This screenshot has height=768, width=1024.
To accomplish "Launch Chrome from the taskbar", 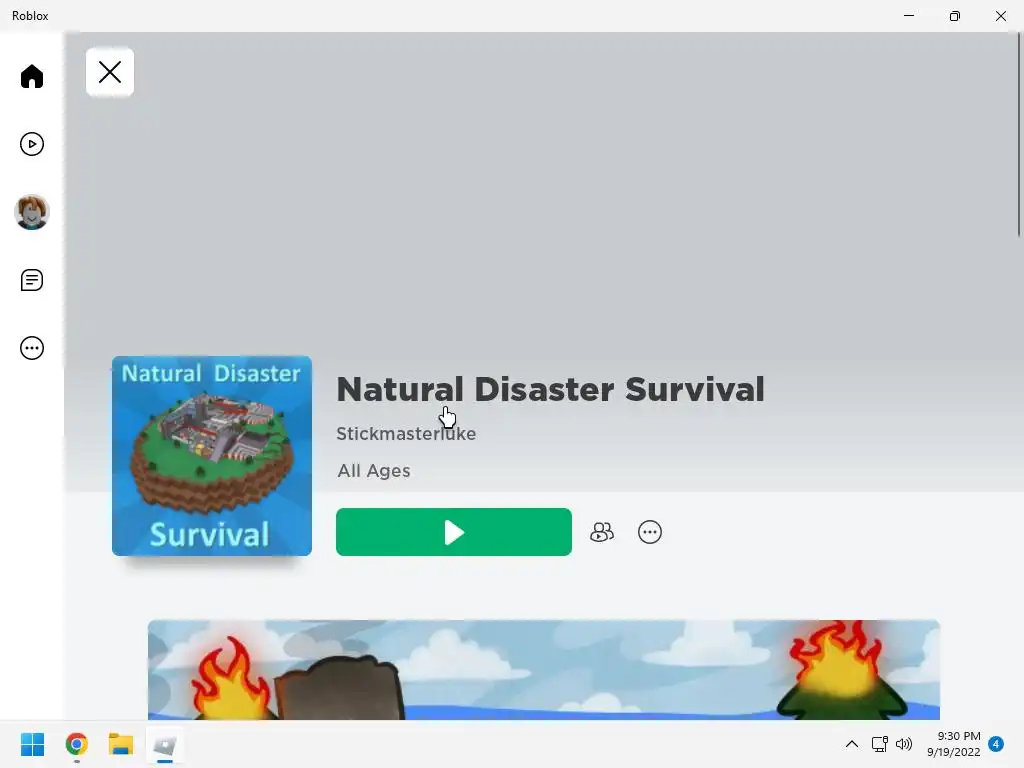I will click(x=76, y=744).
